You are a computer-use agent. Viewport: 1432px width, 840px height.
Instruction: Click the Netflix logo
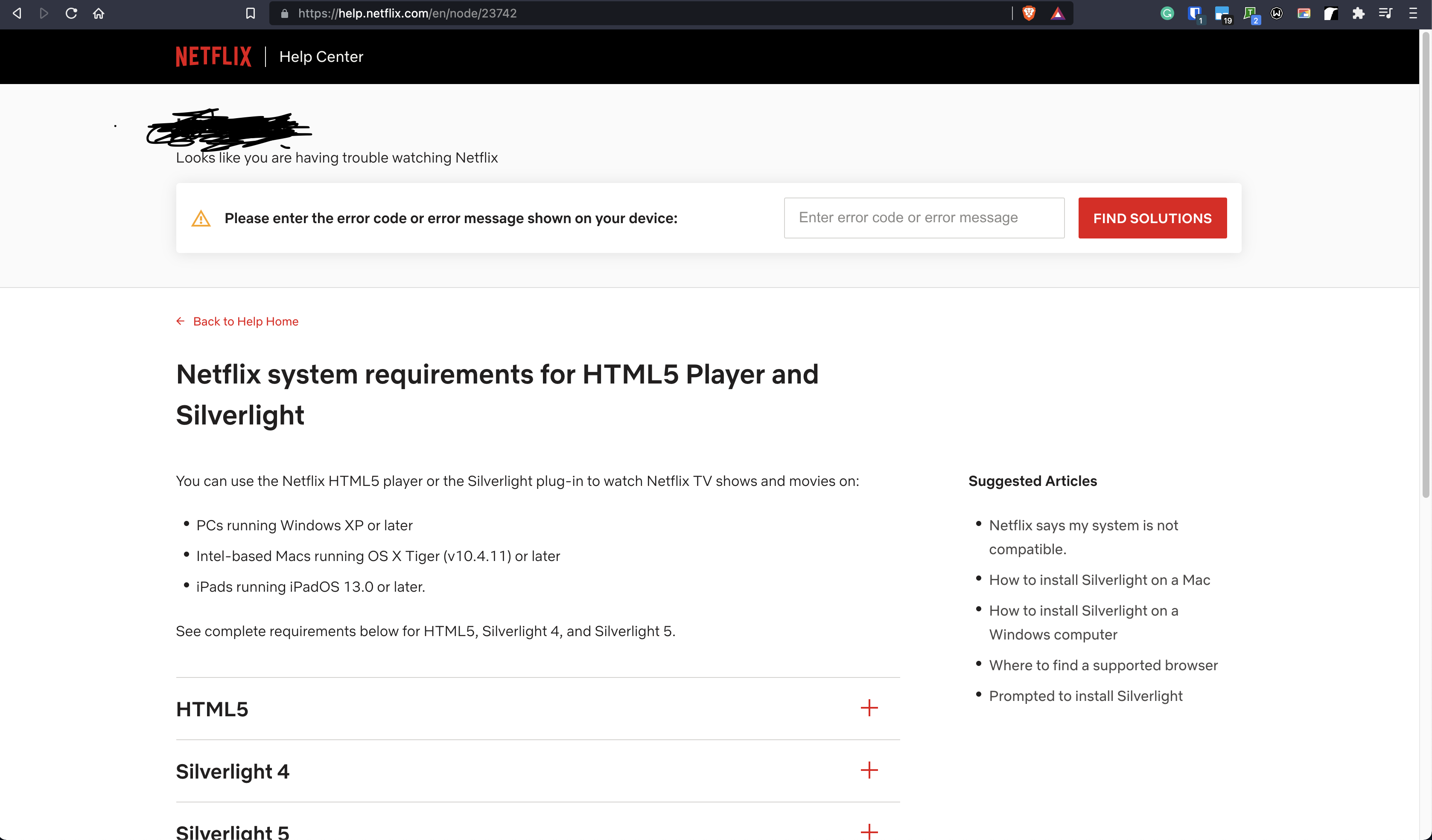(213, 56)
